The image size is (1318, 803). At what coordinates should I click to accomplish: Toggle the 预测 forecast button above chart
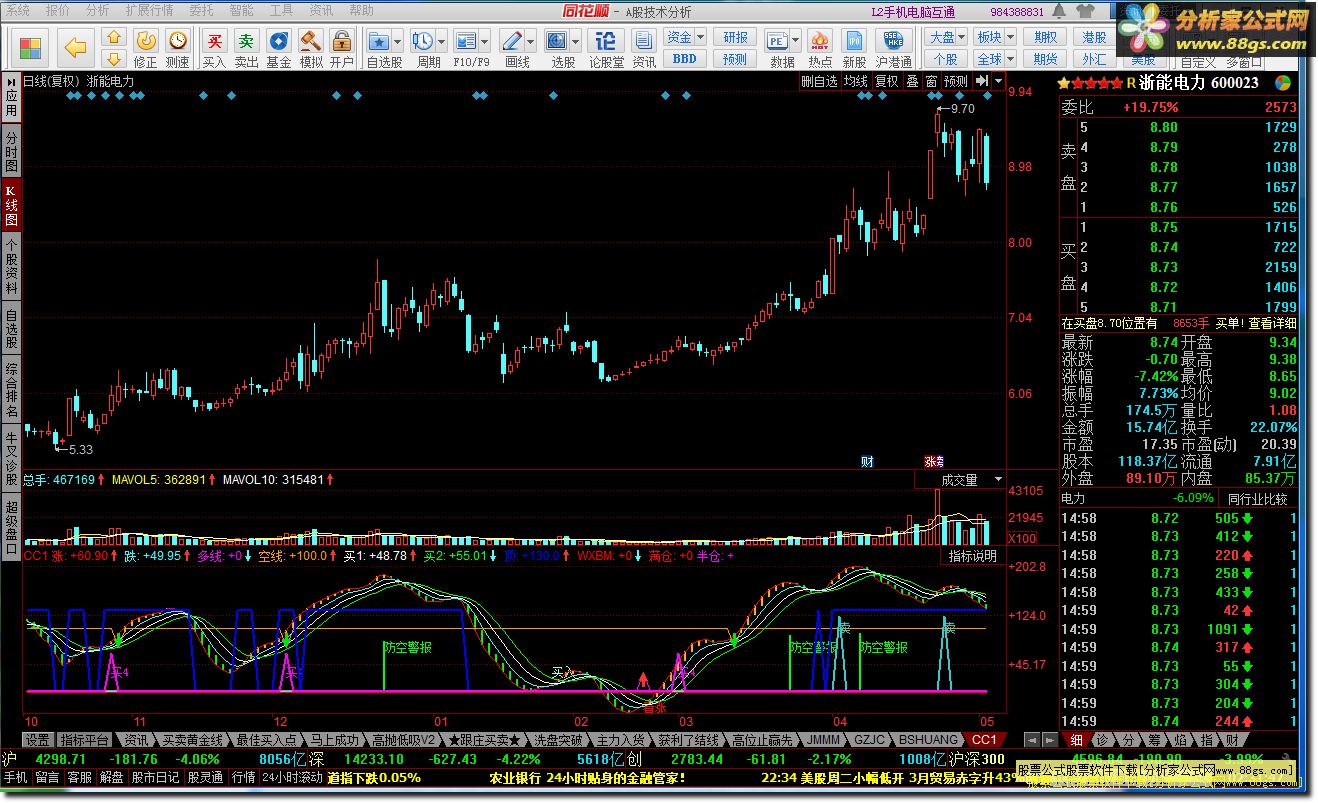956,81
